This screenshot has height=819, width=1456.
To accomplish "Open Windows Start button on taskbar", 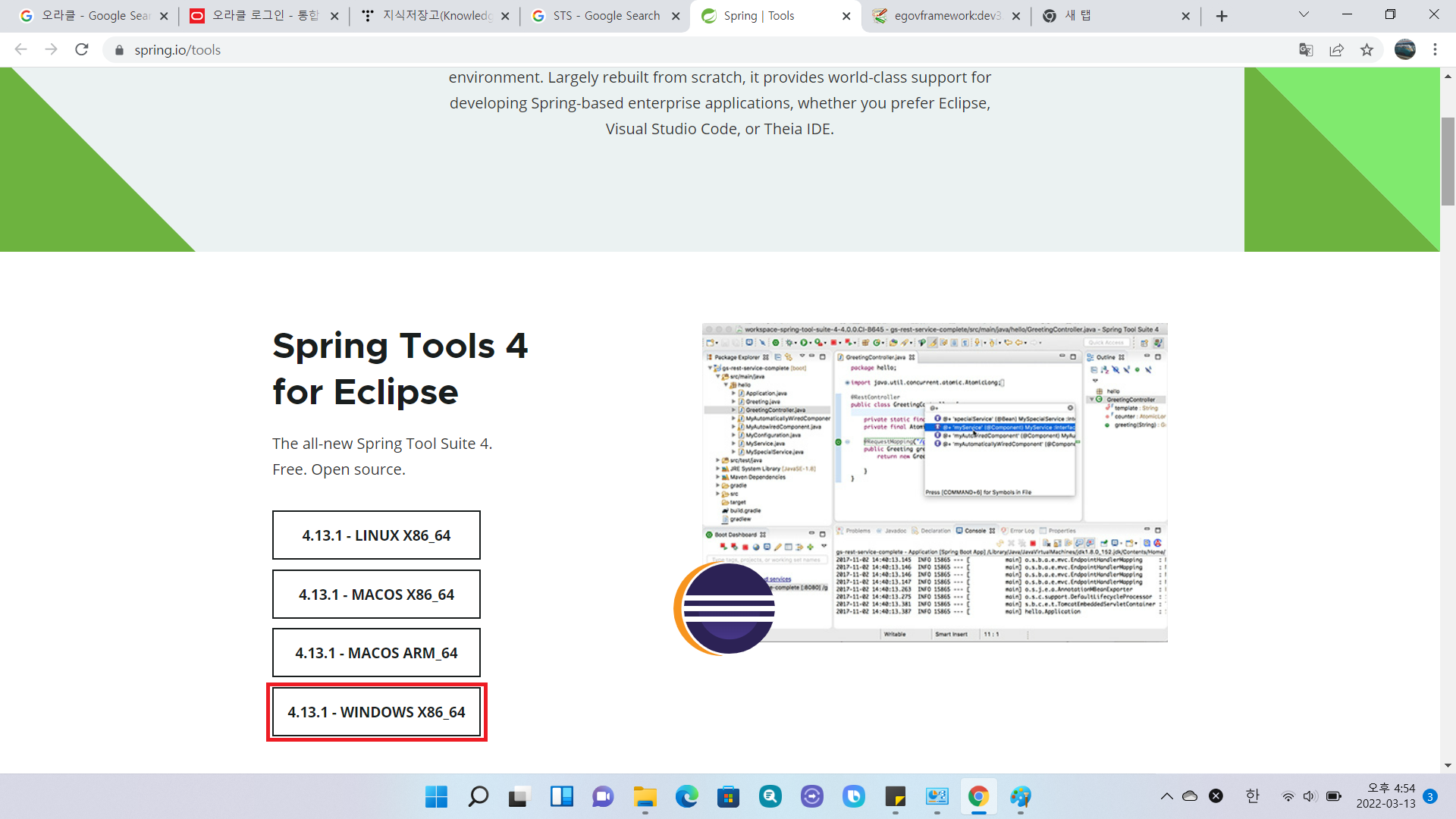I will pos(436,796).
